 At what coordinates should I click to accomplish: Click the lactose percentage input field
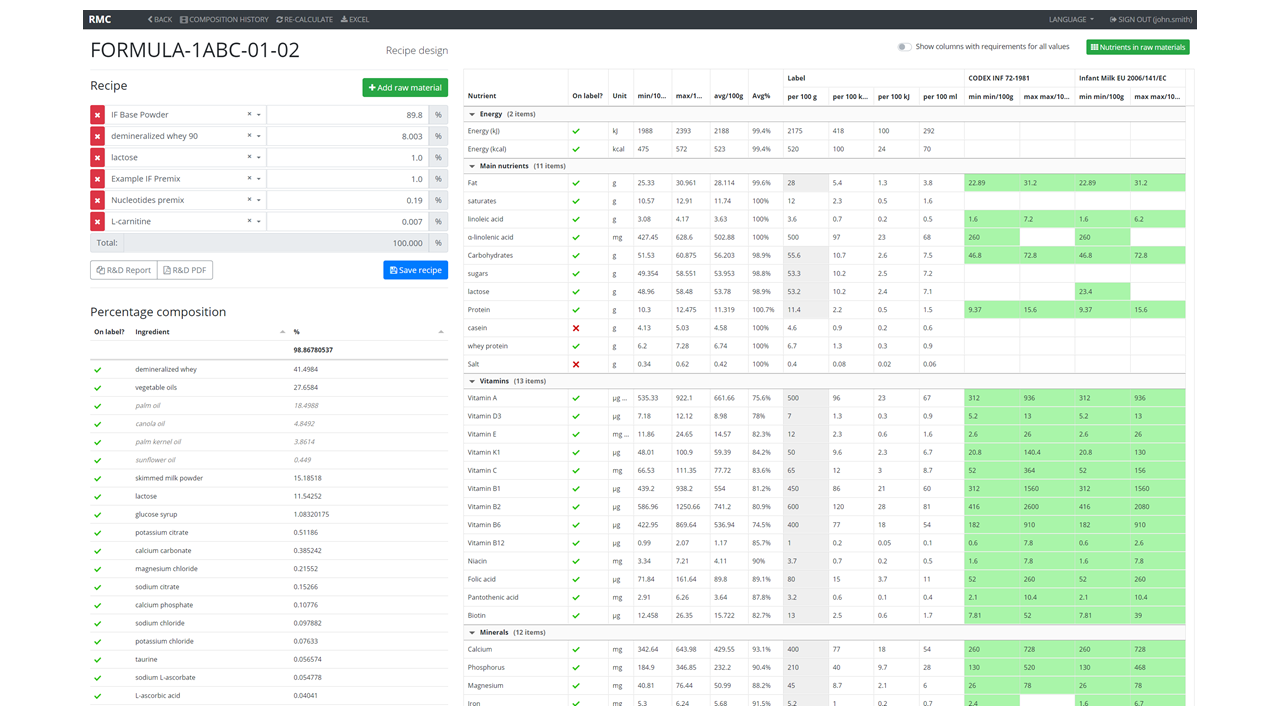coord(347,158)
